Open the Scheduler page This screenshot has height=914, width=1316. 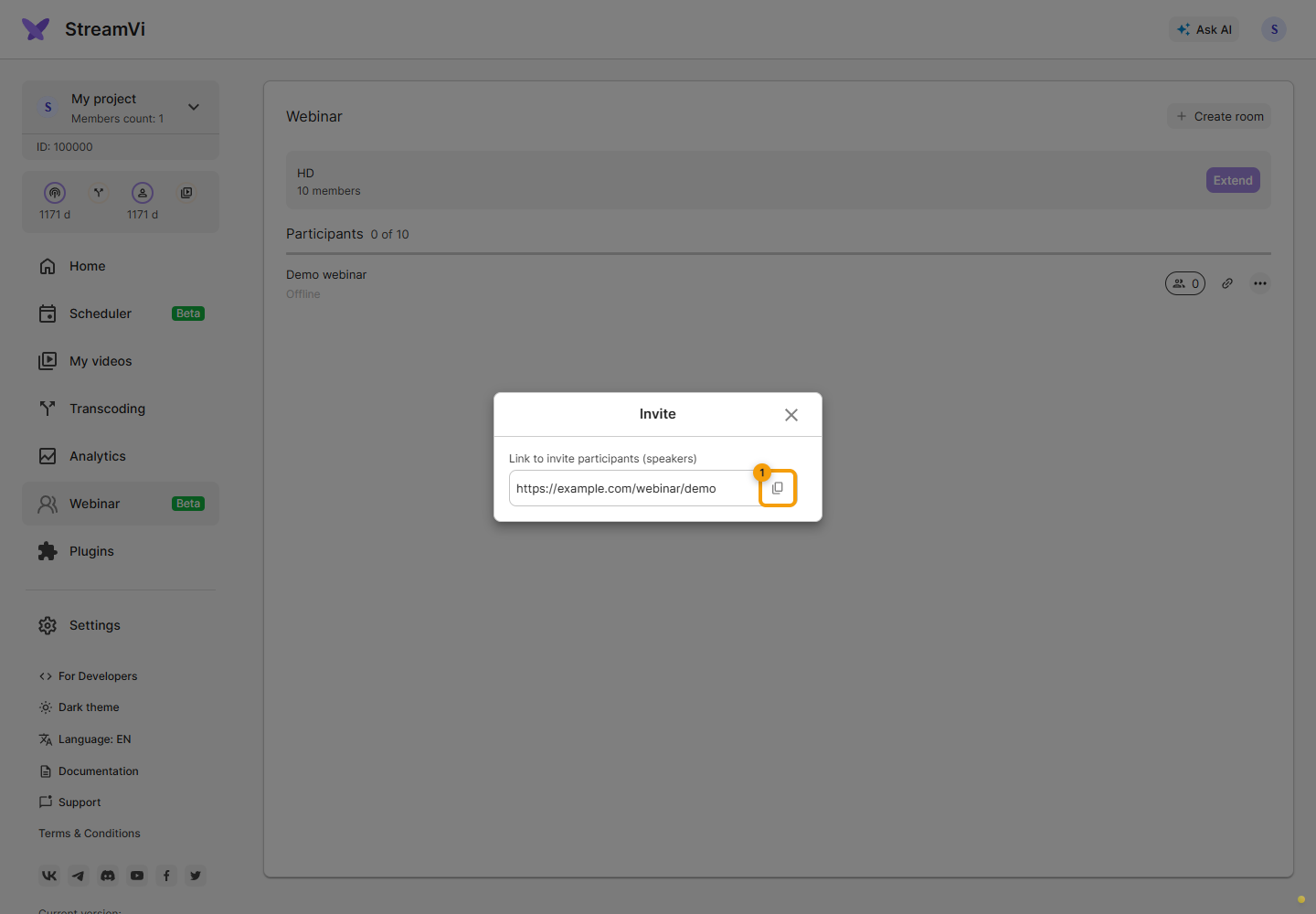[x=121, y=314]
